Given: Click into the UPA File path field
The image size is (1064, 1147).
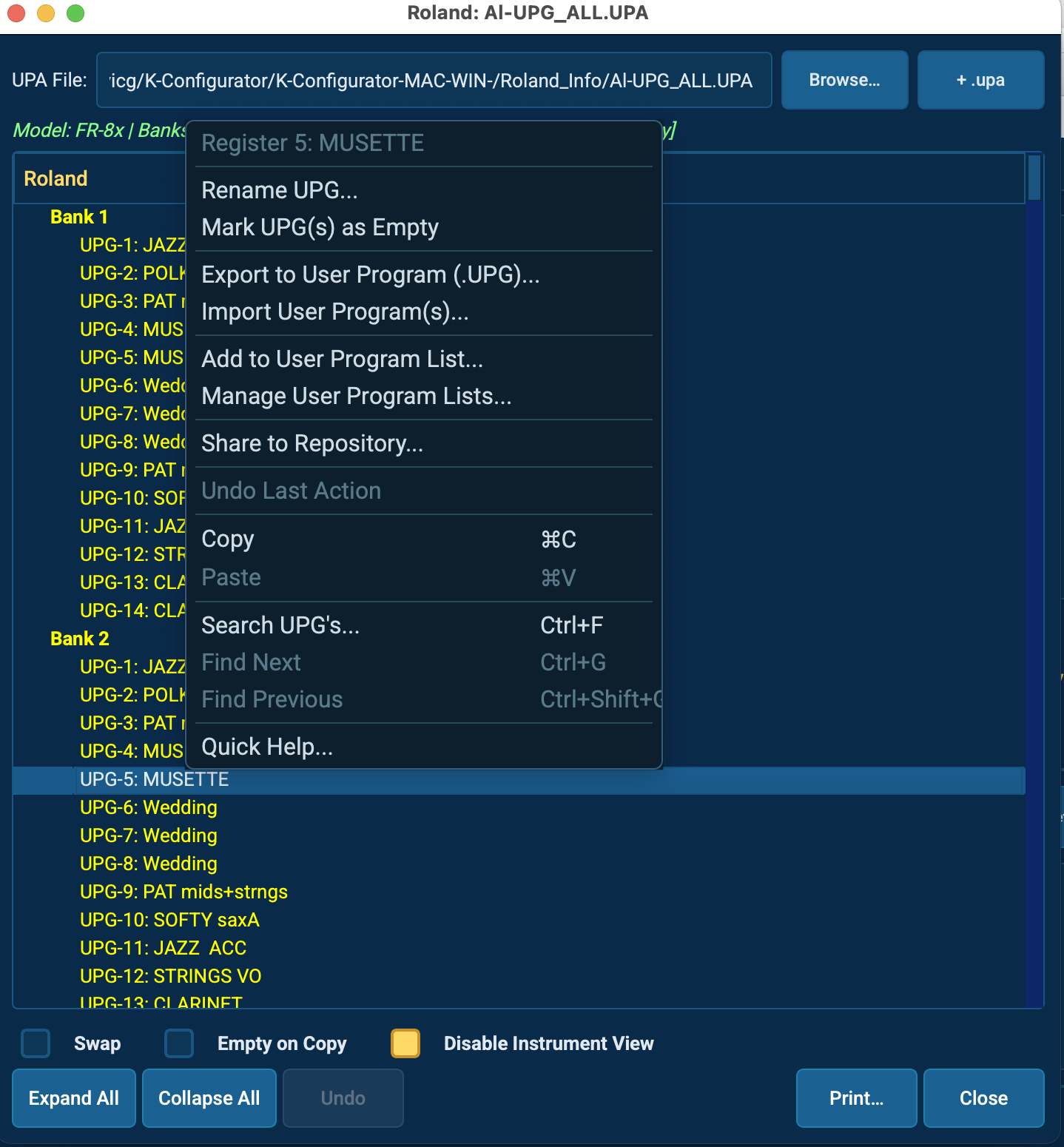Looking at the screenshot, I should (x=434, y=80).
